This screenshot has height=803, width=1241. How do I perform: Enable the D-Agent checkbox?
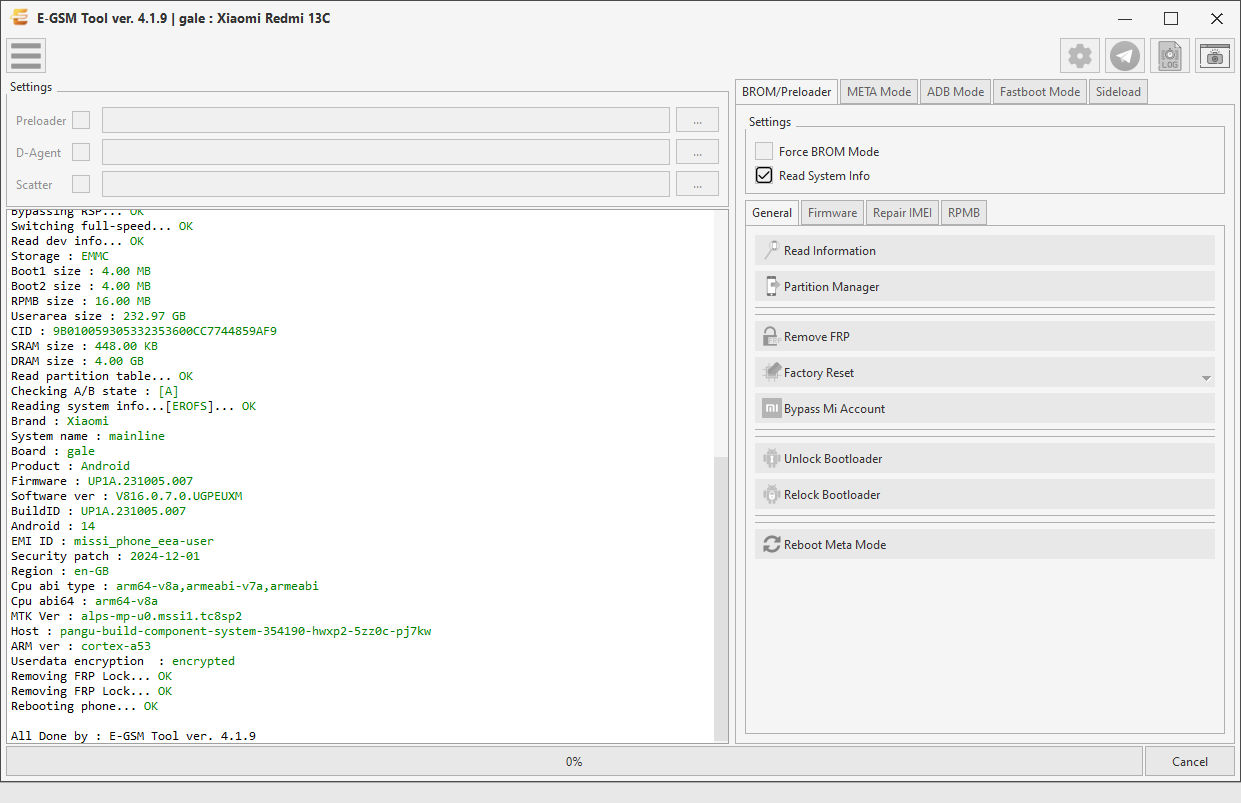[81, 152]
